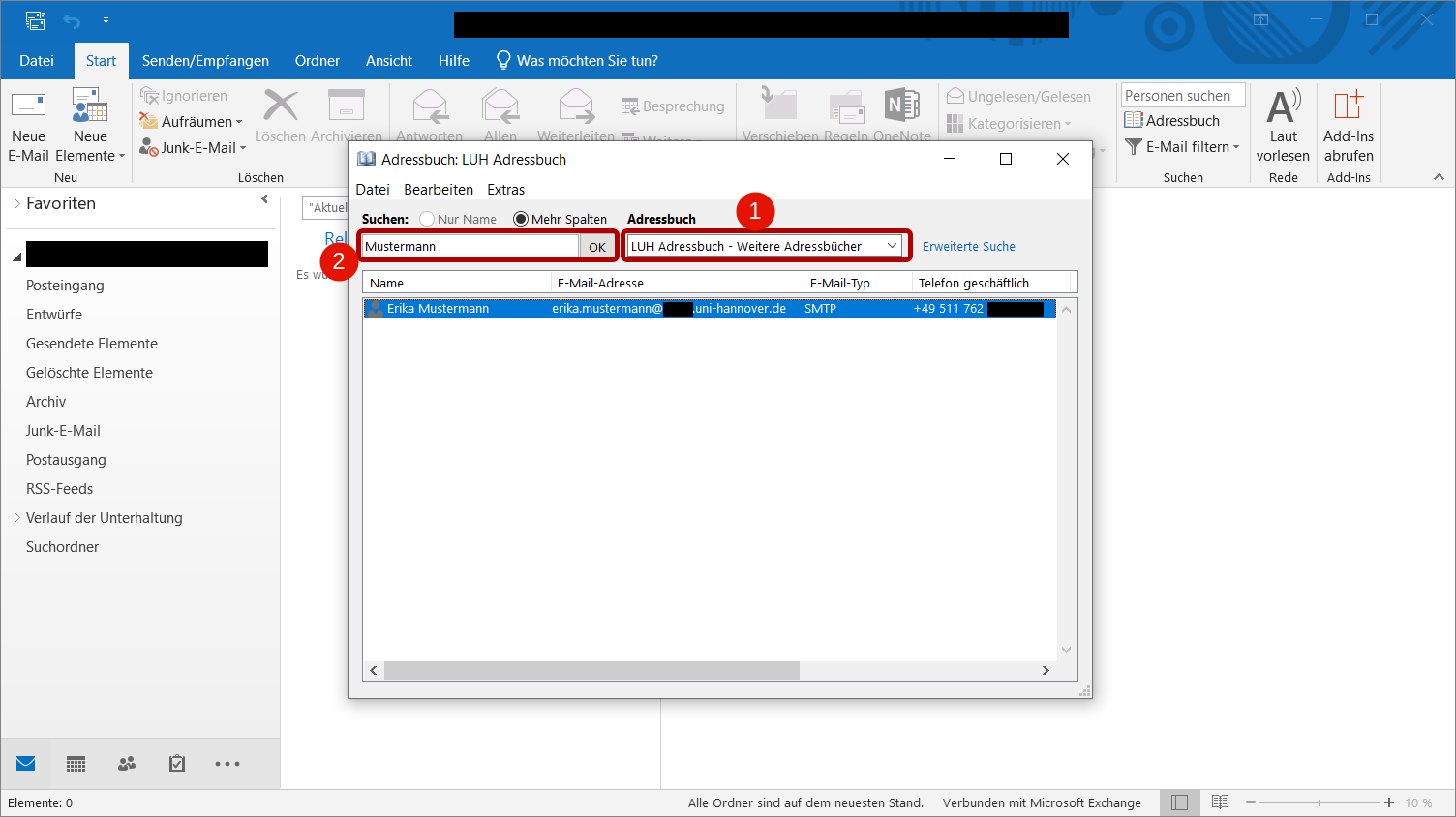Click the Regeln icon
1456x817 pixels.
click(x=846, y=105)
